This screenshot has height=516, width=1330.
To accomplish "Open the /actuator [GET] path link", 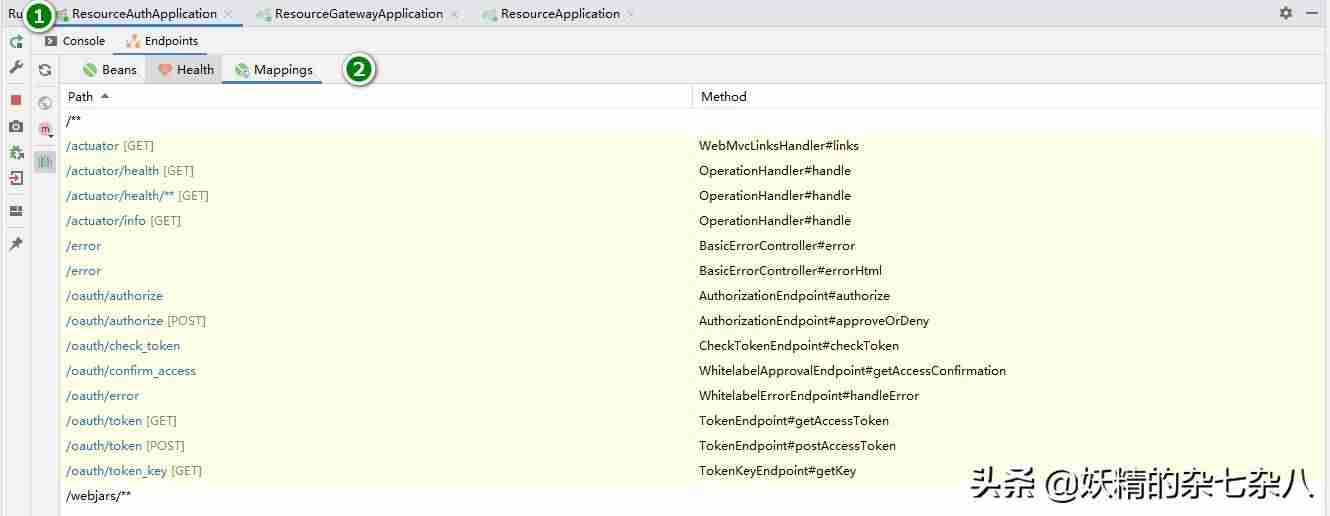I will point(92,146).
